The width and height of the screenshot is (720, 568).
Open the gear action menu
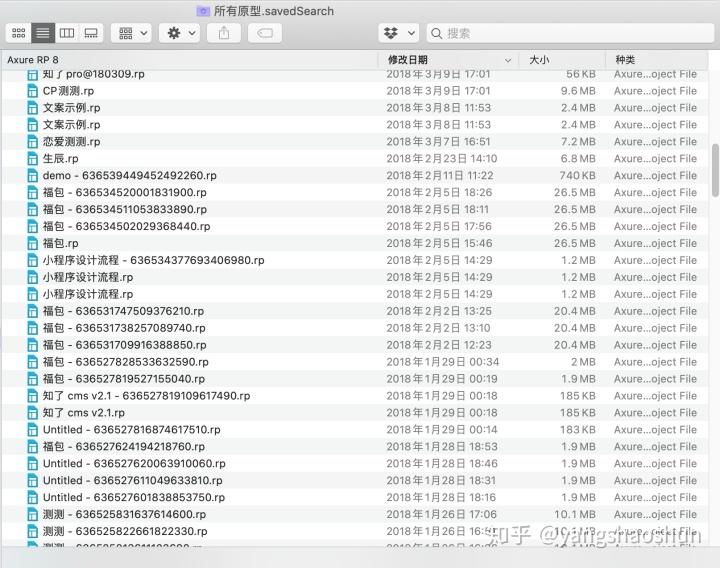pyautogui.click(x=180, y=33)
